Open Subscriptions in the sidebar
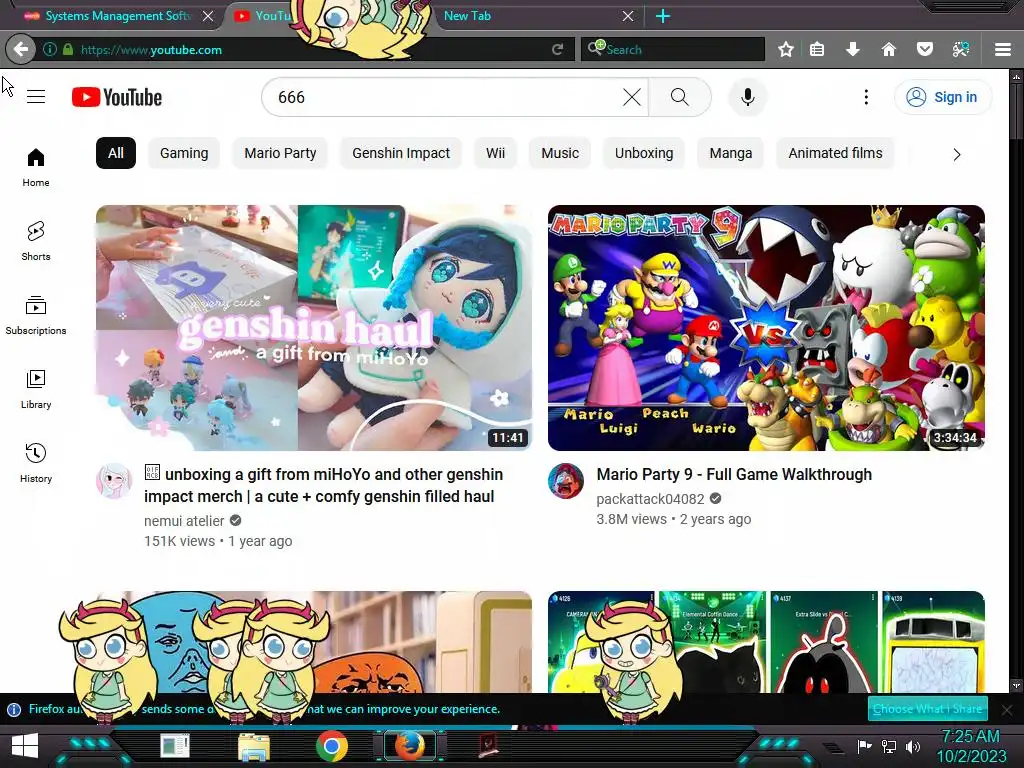Viewport: 1024px width, 768px height. point(36,315)
